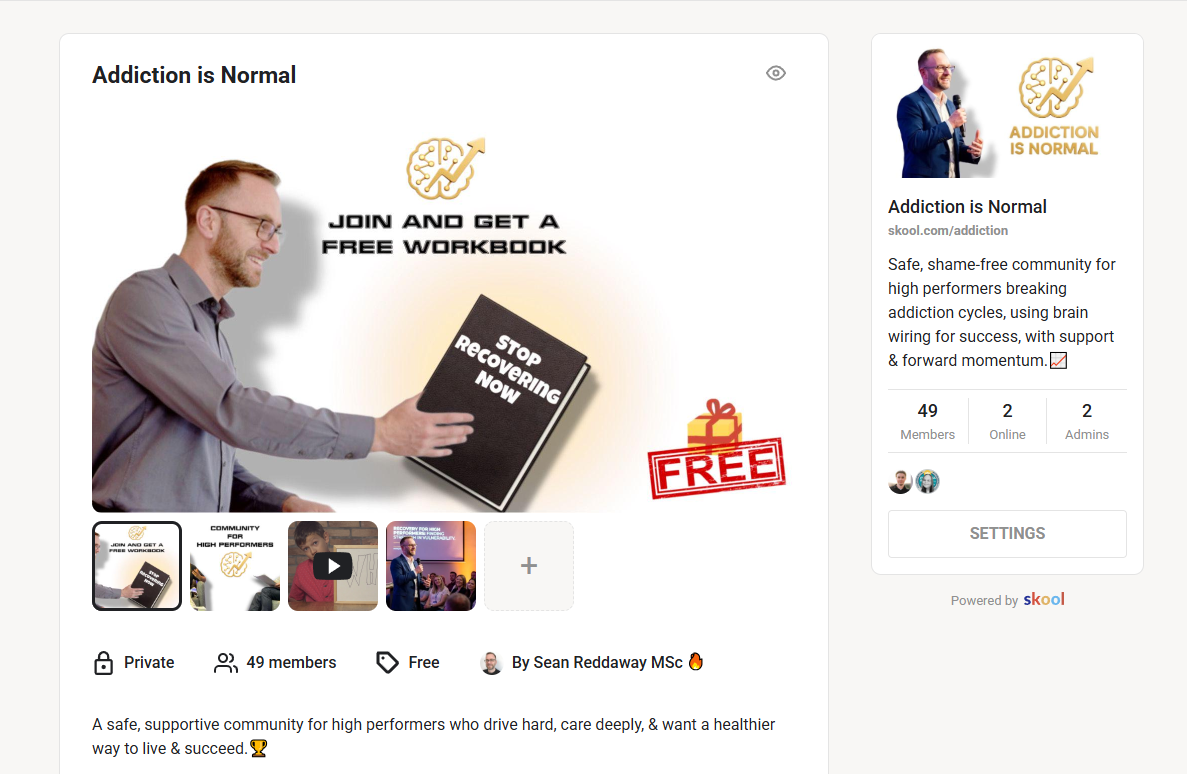The width and height of the screenshot is (1187, 774).
Task: Click Sean Reddaway's small avatar
Action: point(491,663)
